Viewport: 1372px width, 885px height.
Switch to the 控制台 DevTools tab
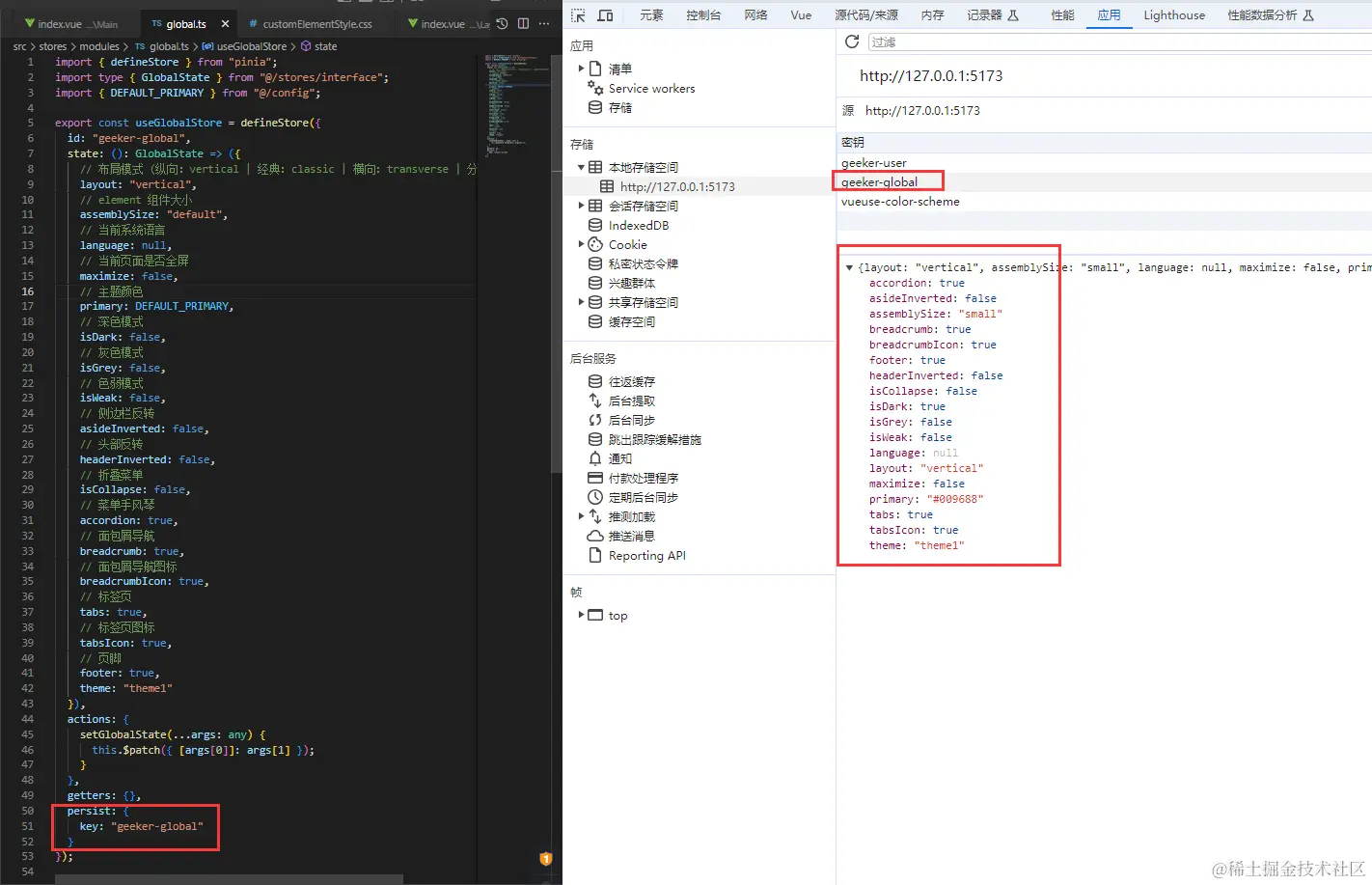[703, 15]
